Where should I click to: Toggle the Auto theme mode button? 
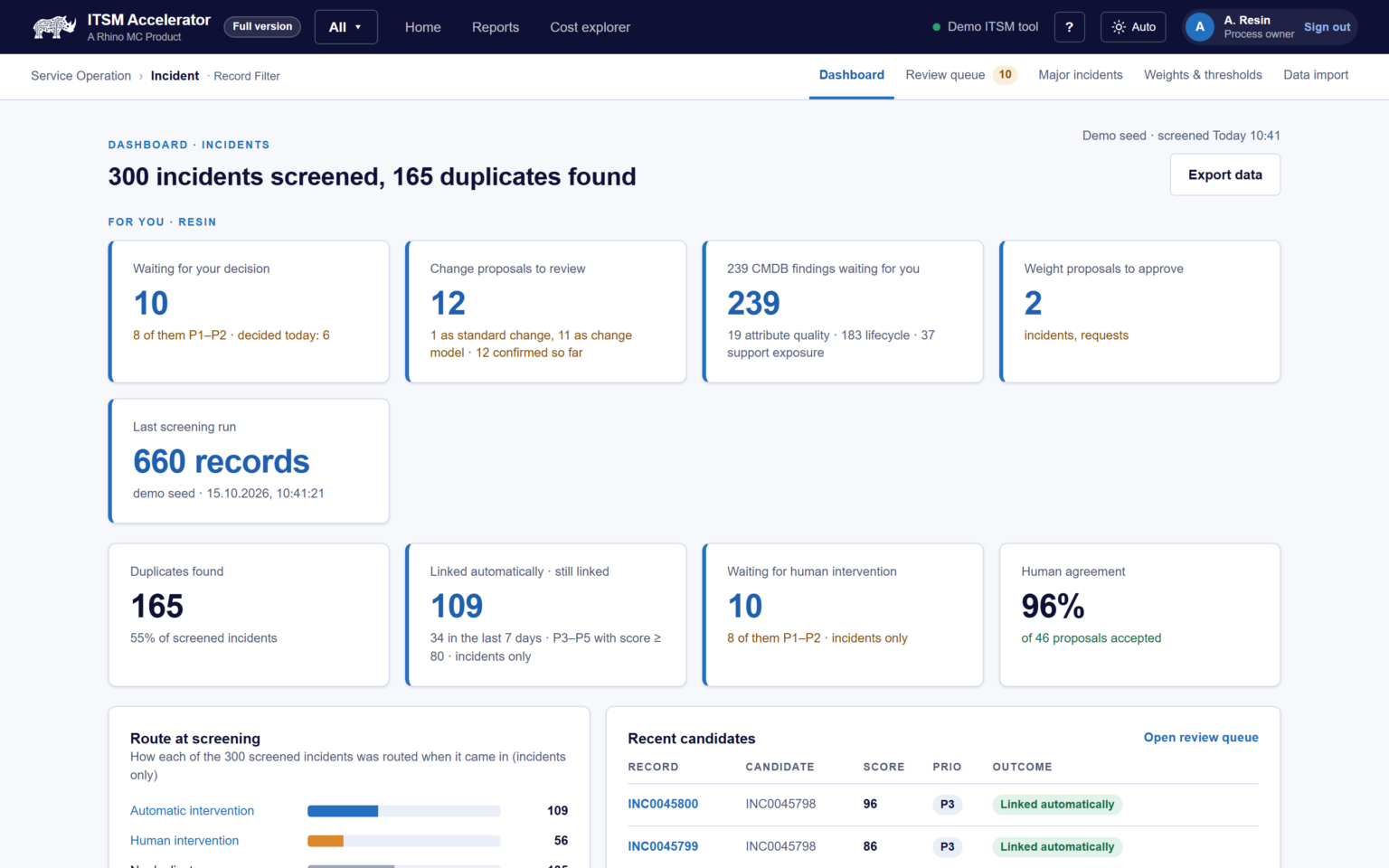tap(1133, 27)
